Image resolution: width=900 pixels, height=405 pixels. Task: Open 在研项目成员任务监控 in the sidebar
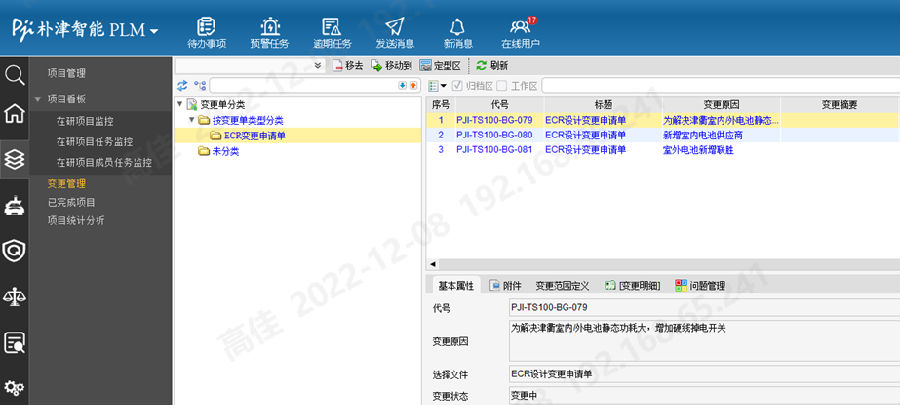(x=104, y=162)
